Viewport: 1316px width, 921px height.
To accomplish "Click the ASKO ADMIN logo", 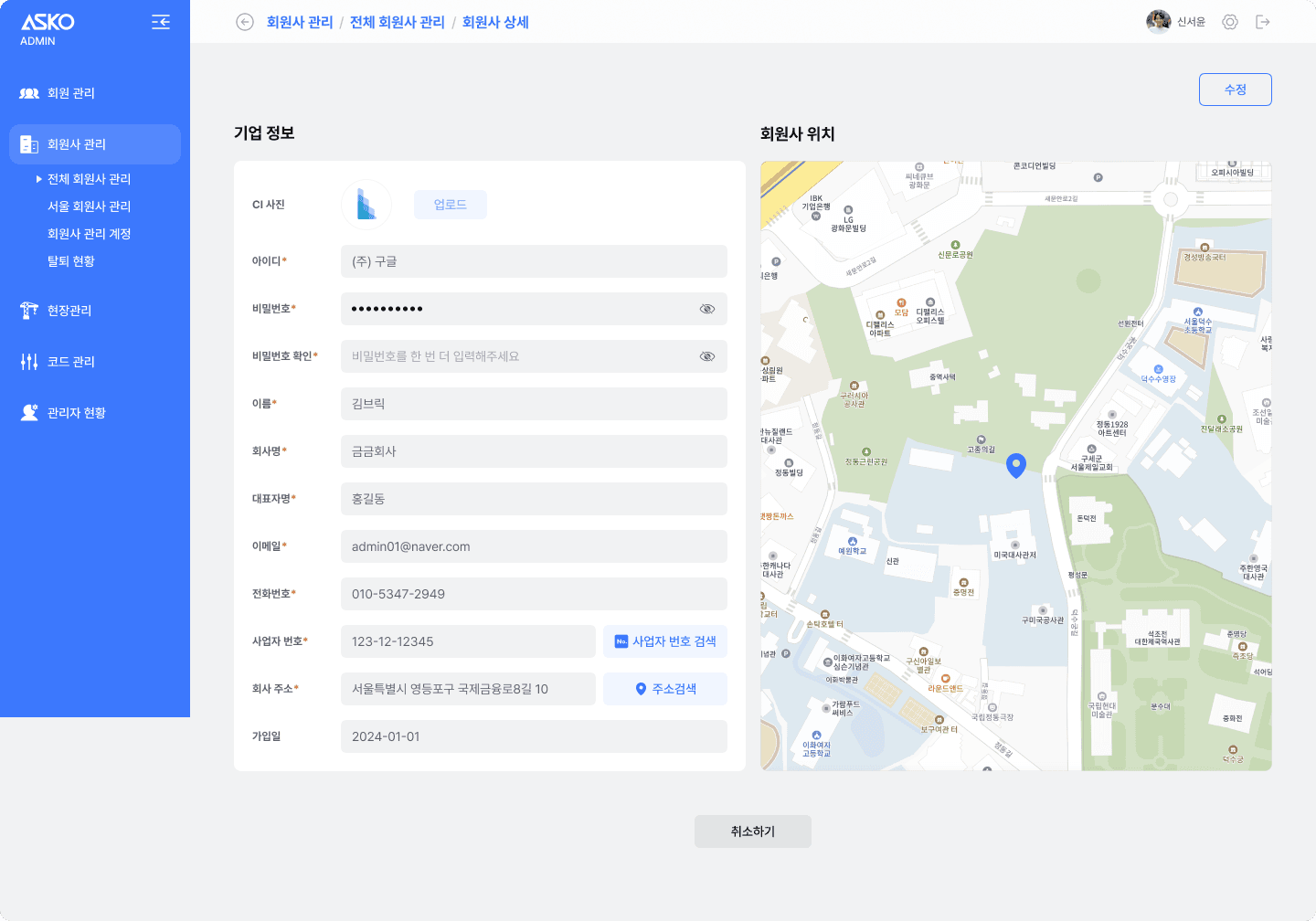I will (x=48, y=28).
